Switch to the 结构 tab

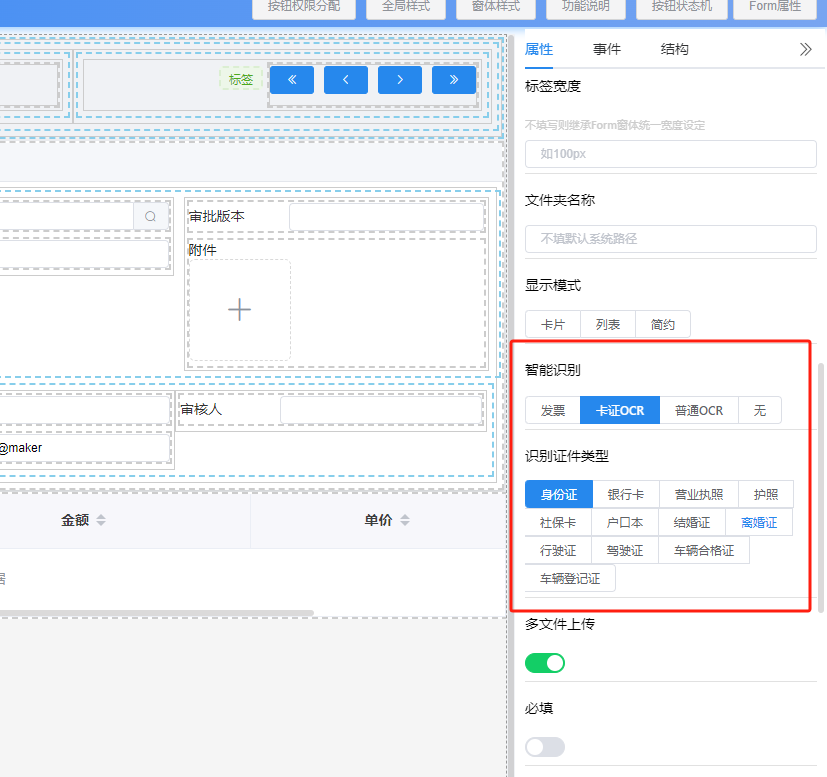pos(675,50)
